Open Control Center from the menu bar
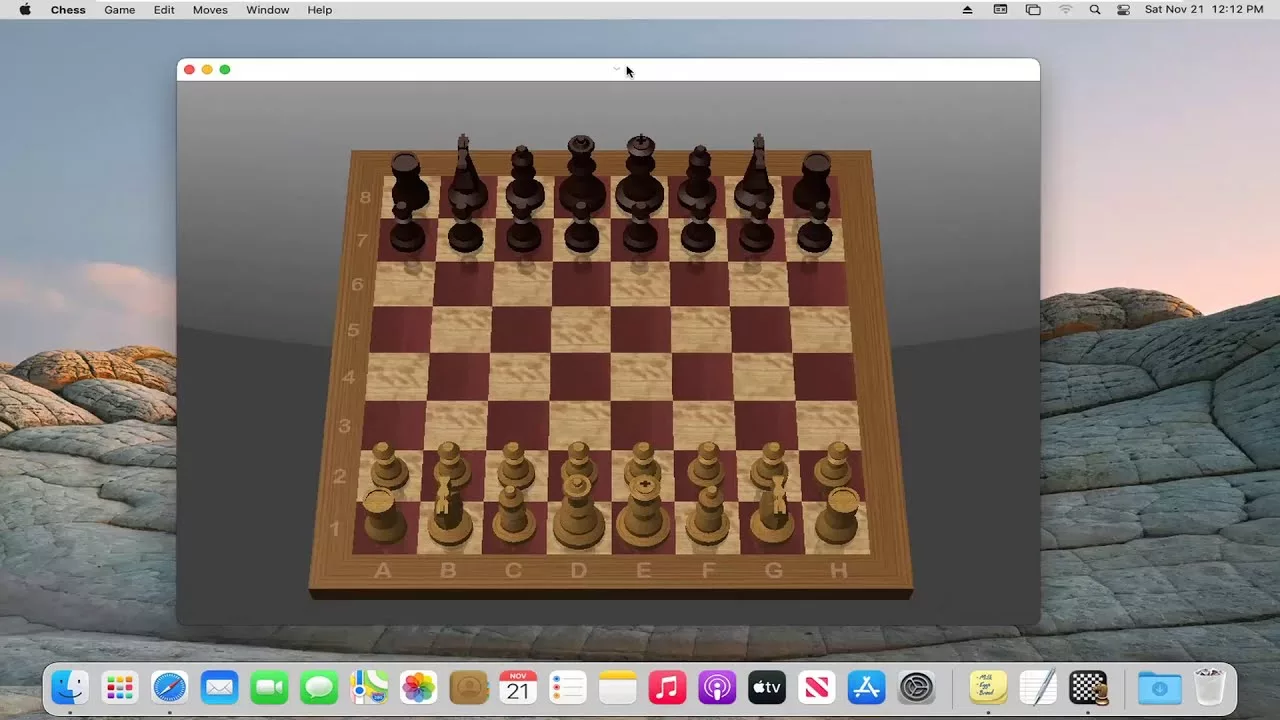This screenshot has height=720, width=1280. (1122, 9)
